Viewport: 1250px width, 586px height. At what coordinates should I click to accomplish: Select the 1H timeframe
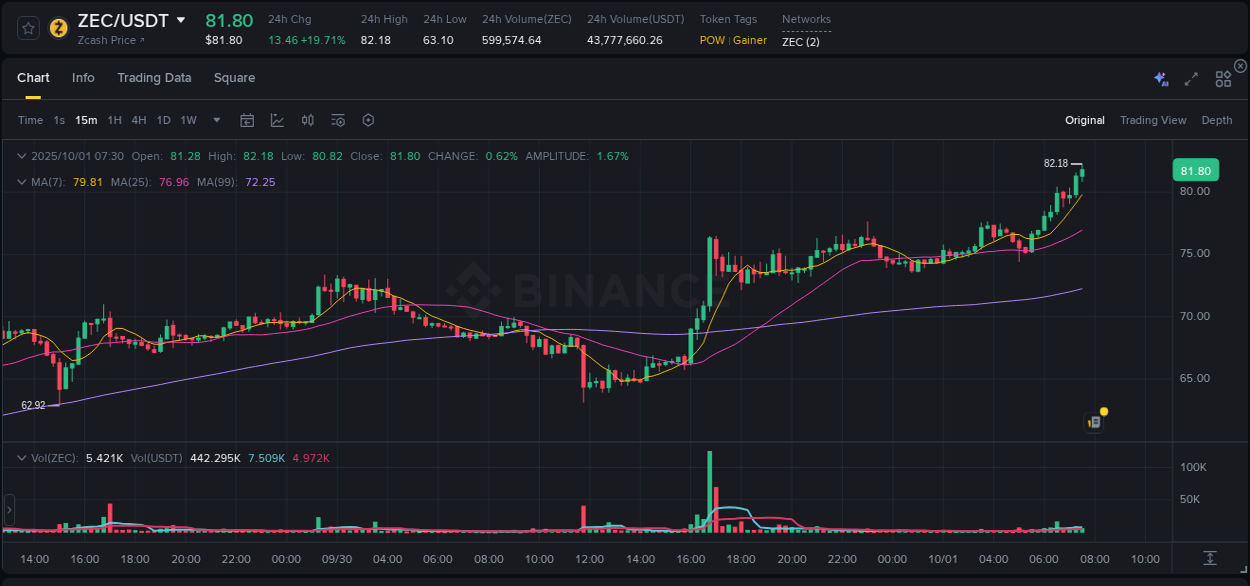click(114, 120)
